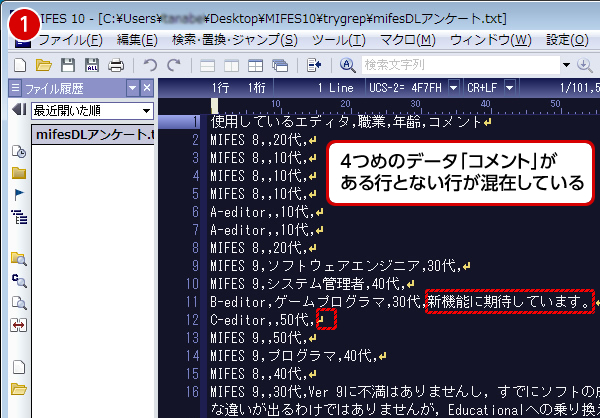Click the Print icon in toolbar
The width and height of the screenshot is (600, 418).
pos(116,65)
